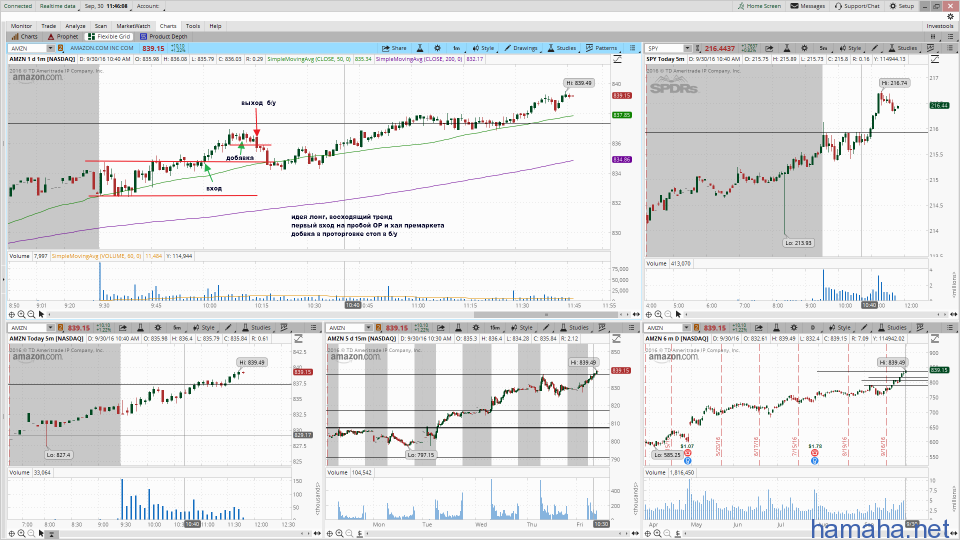Switch to the Analyze tab
This screenshot has width=960, height=540.
75,26
